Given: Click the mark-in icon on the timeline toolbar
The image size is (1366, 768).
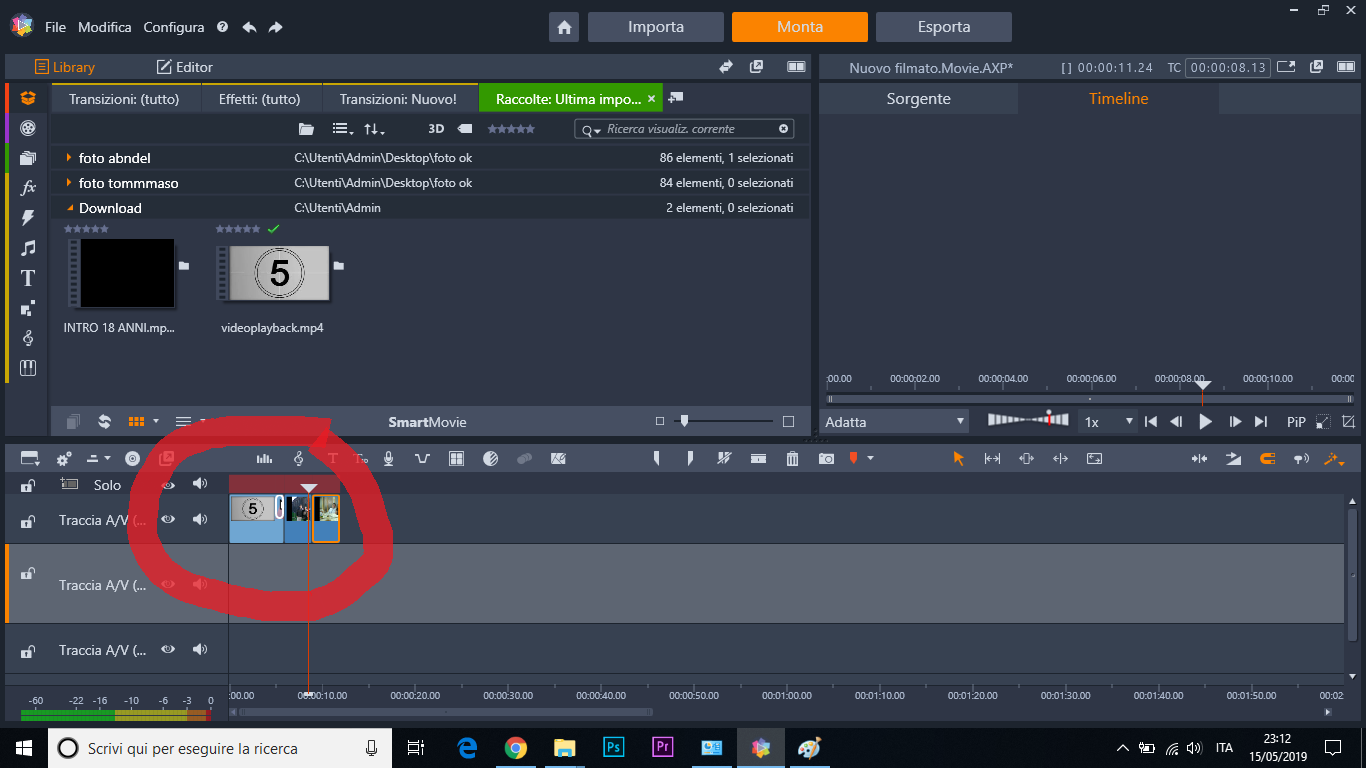Looking at the screenshot, I should point(657,458).
